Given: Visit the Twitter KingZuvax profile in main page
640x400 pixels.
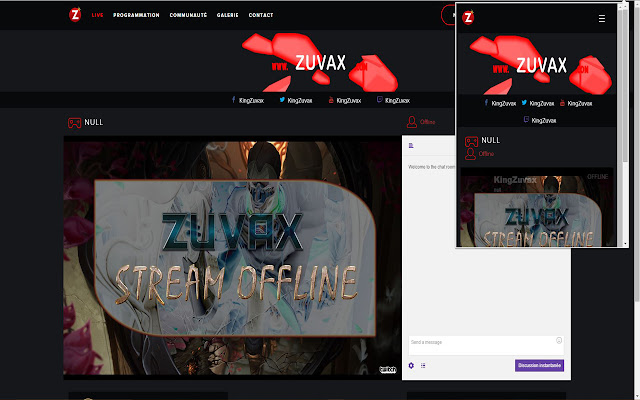Looking at the screenshot, I should (298, 100).
